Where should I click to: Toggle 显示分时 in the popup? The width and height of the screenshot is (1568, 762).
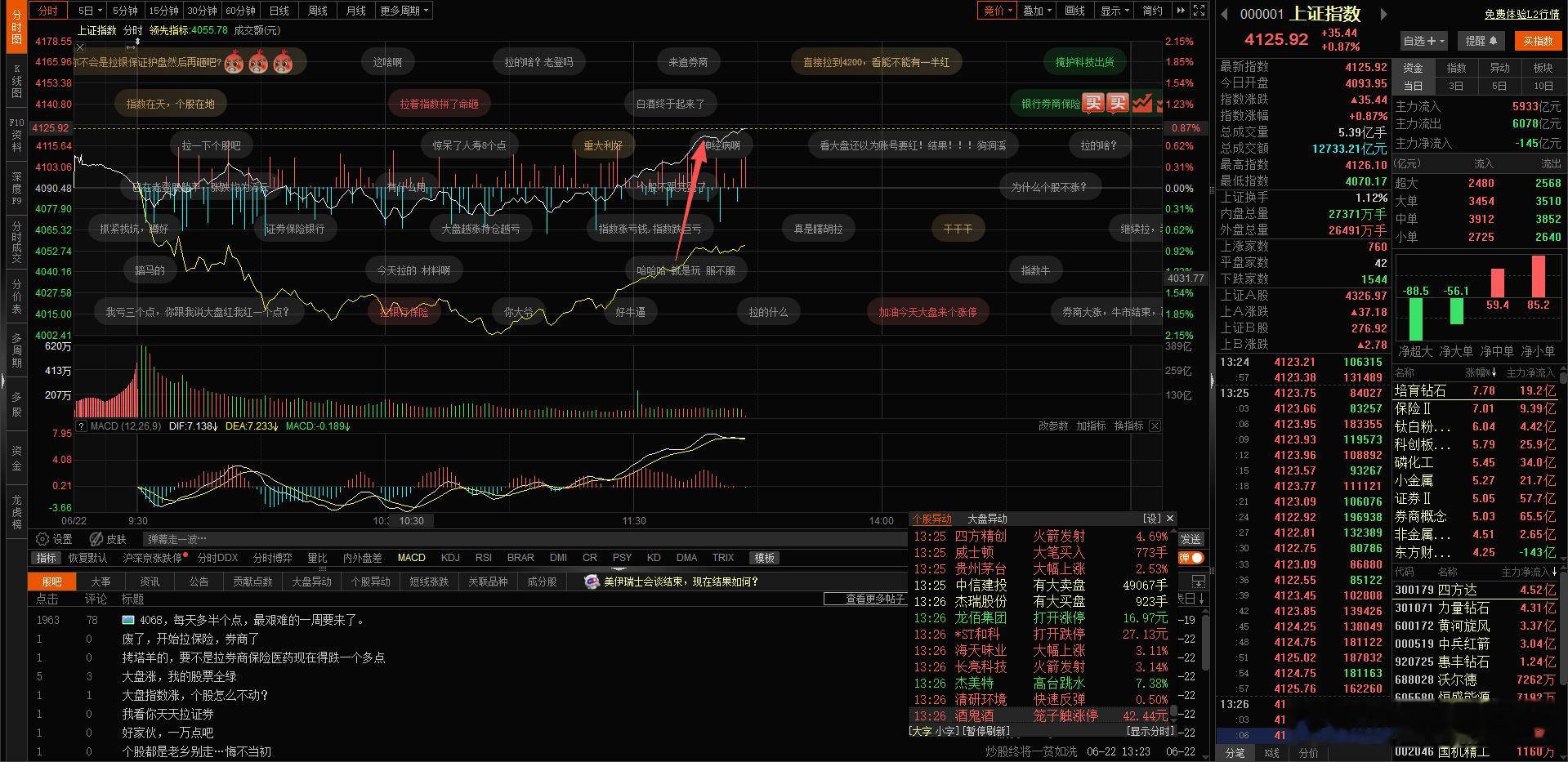(1150, 731)
